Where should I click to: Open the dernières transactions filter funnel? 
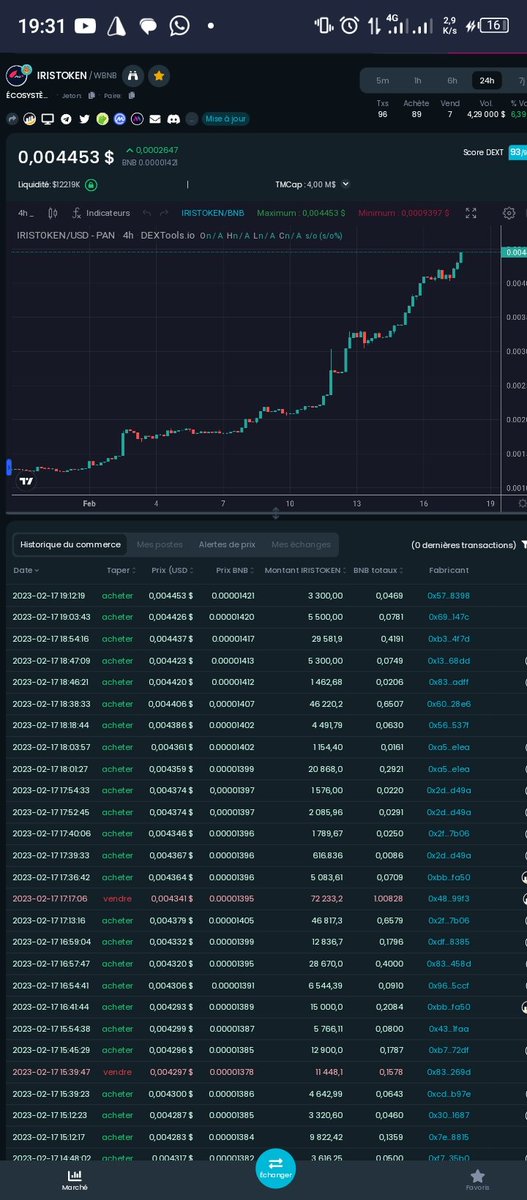pos(522,545)
